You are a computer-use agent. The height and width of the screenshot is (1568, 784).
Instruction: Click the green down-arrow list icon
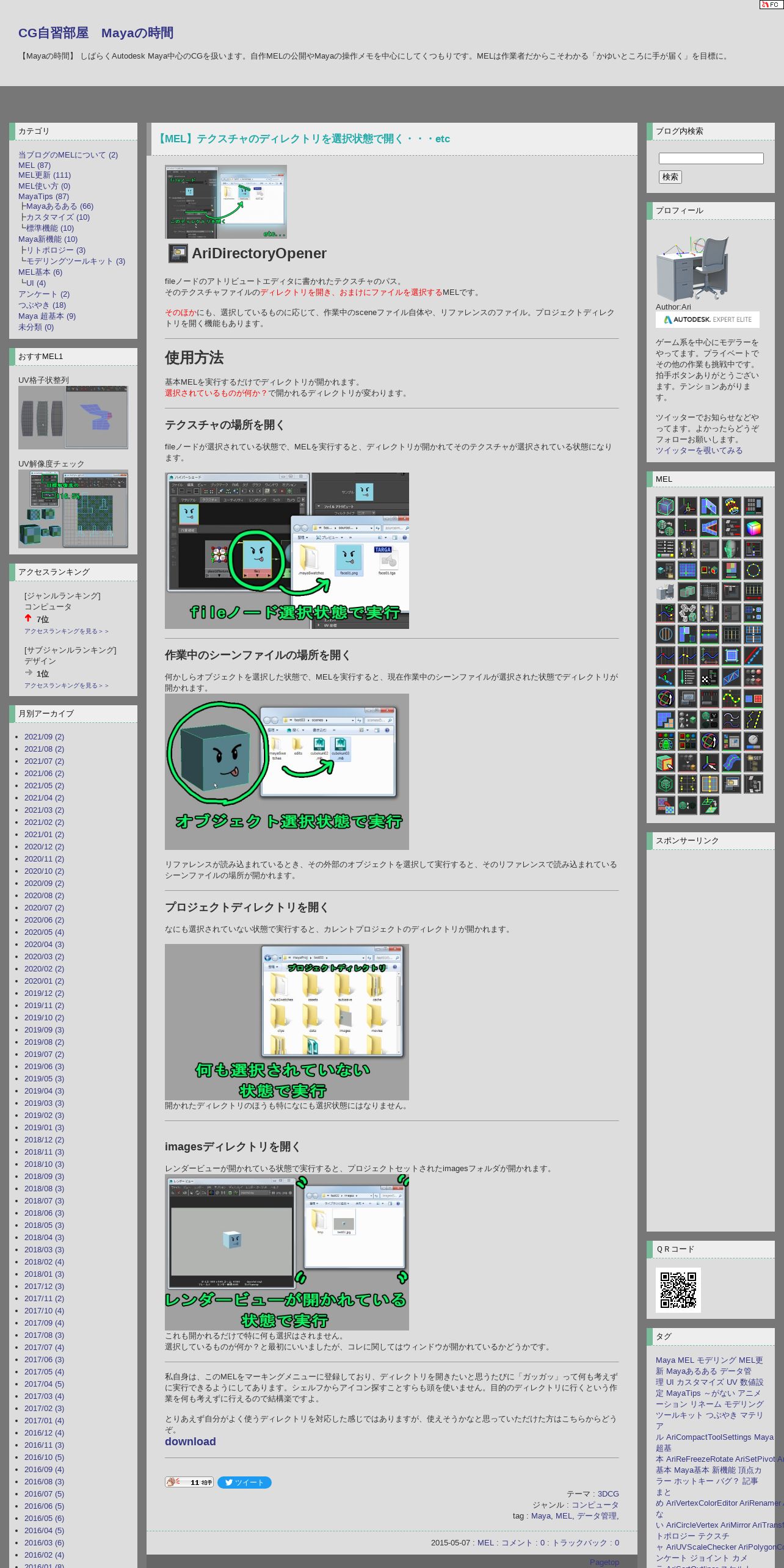pos(688,677)
